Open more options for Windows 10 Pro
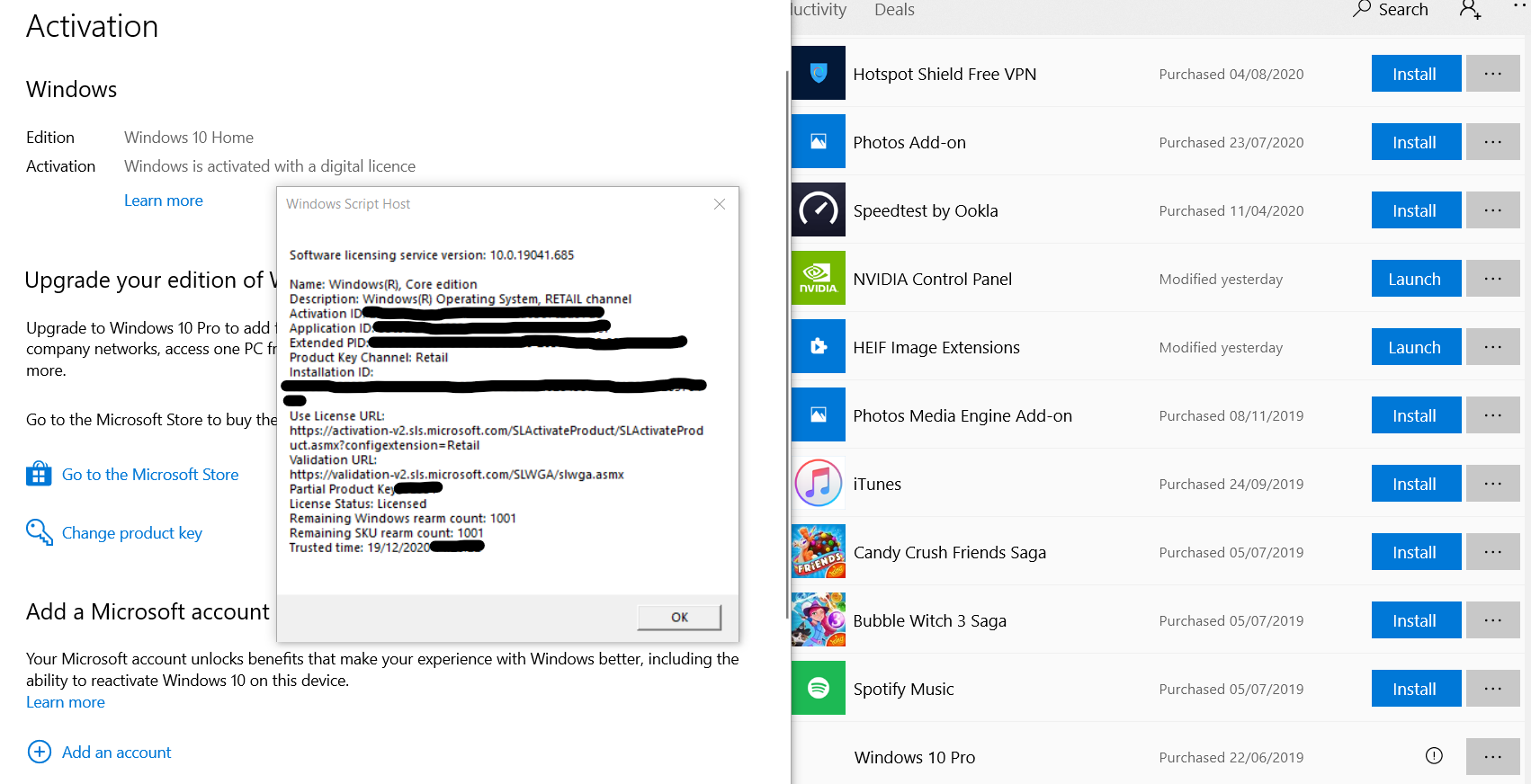1531x784 pixels. tap(1493, 757)
